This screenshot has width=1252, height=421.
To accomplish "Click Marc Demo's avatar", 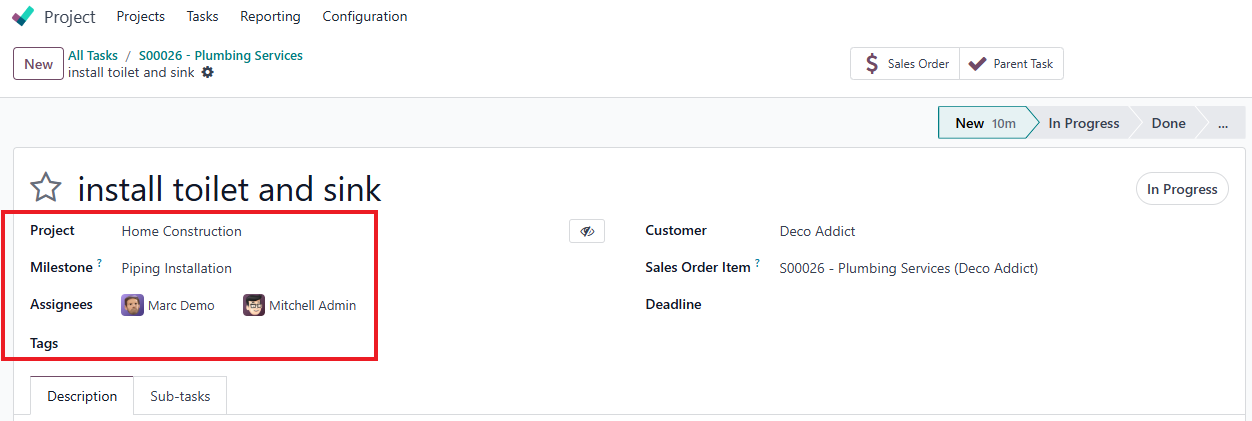I will tap(132, 305).
